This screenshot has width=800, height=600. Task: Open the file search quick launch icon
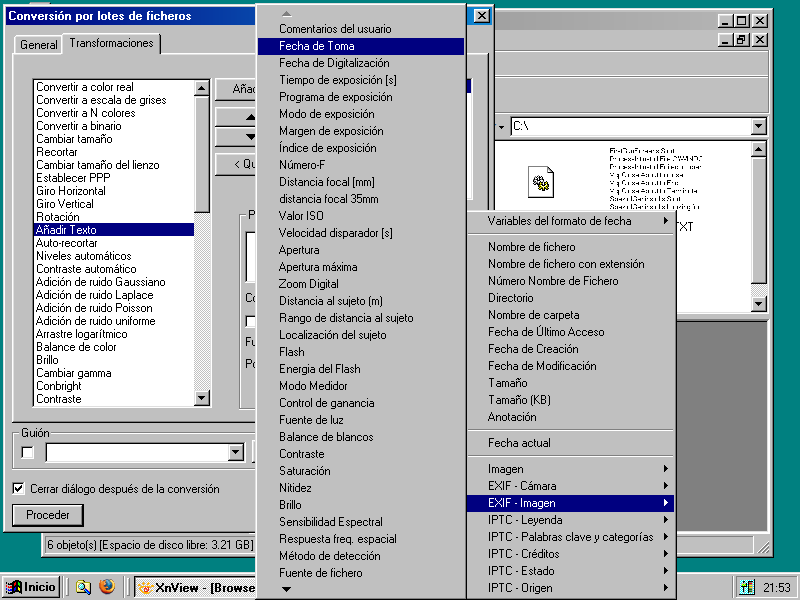(84, 587)
